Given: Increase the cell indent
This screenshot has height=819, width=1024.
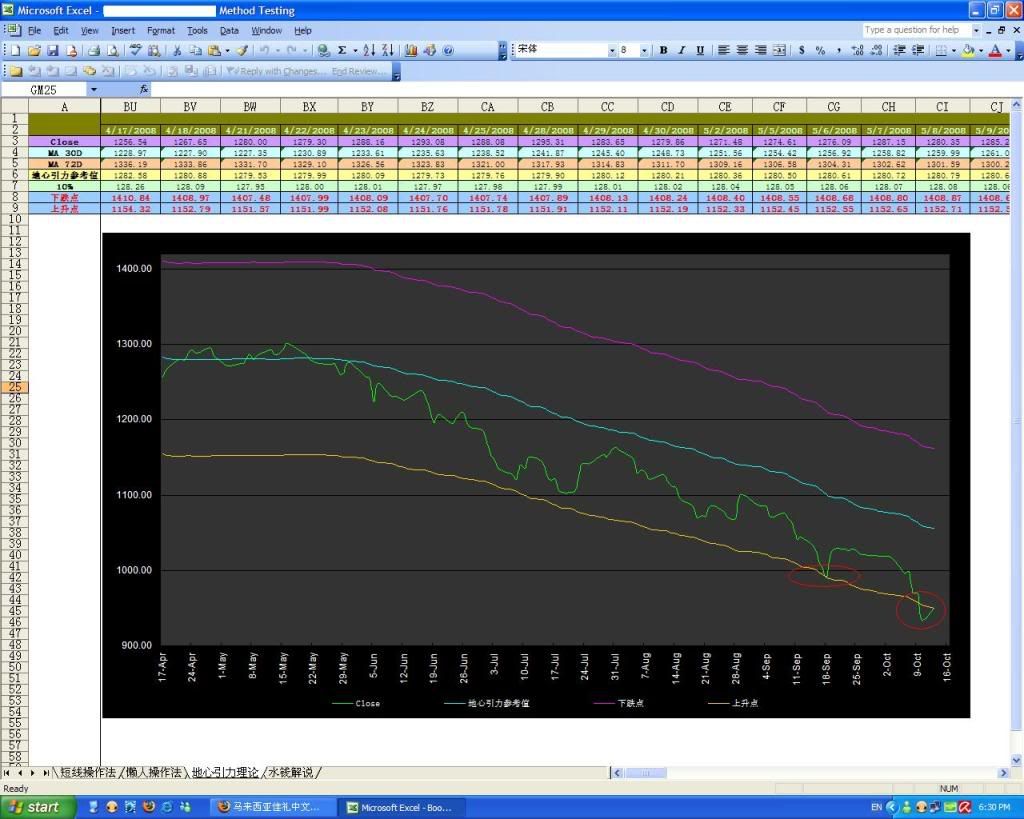Looking at the screenshot, I should (x=918, y=50).
